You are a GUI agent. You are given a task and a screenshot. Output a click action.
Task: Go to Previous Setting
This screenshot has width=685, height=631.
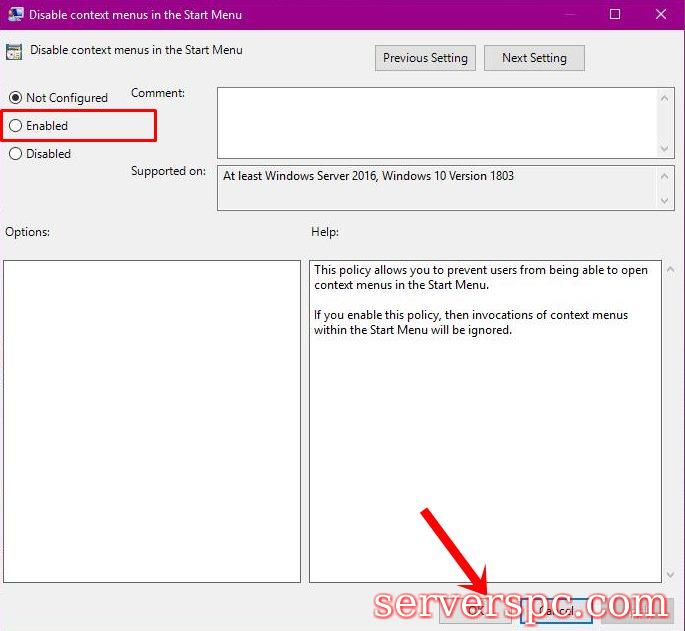[425, 58]
